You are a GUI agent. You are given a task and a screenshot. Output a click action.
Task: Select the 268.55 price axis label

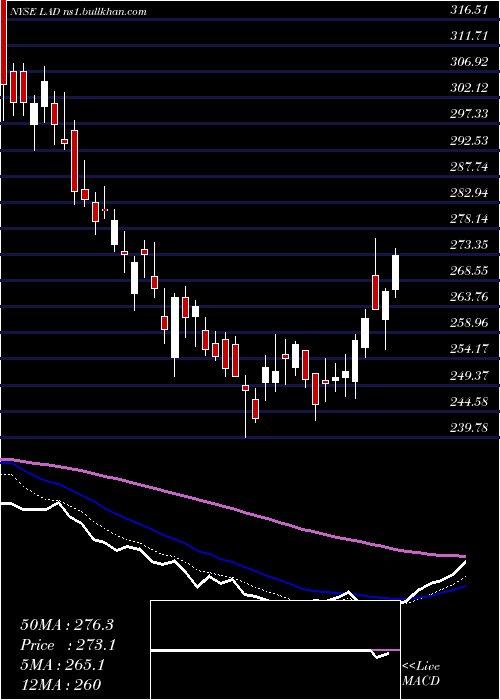pos(469,271)
